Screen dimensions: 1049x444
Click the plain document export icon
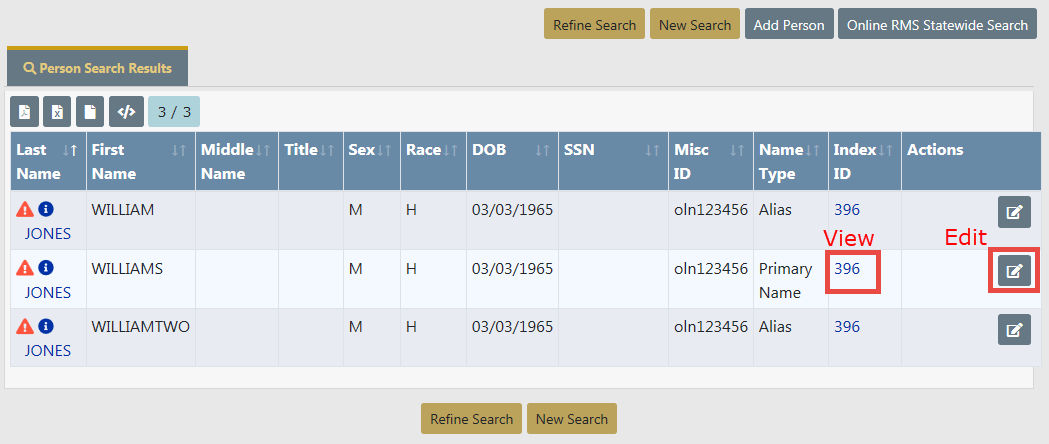coord(91,111)
